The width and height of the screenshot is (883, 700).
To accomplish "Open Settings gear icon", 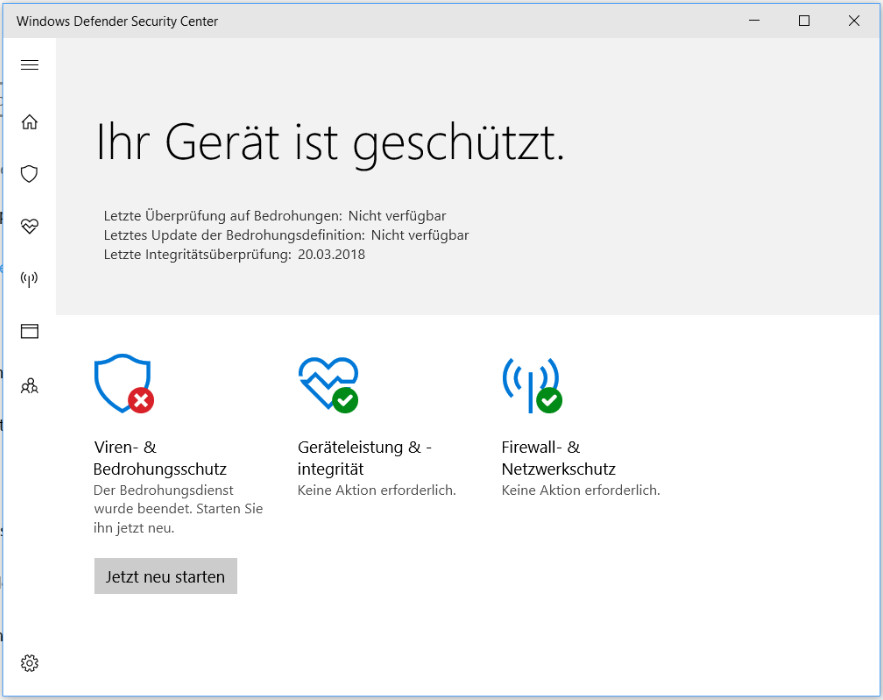I will pyautogui.click(x=30, y=663).
